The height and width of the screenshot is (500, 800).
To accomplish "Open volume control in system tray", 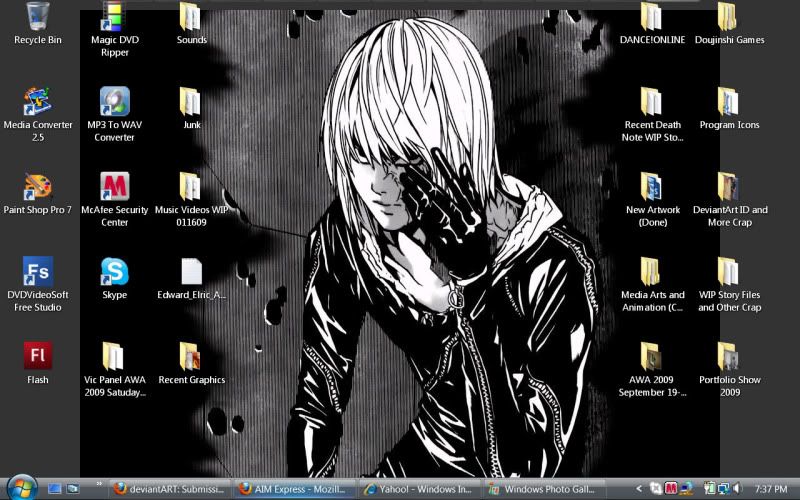I will point(738,489).
